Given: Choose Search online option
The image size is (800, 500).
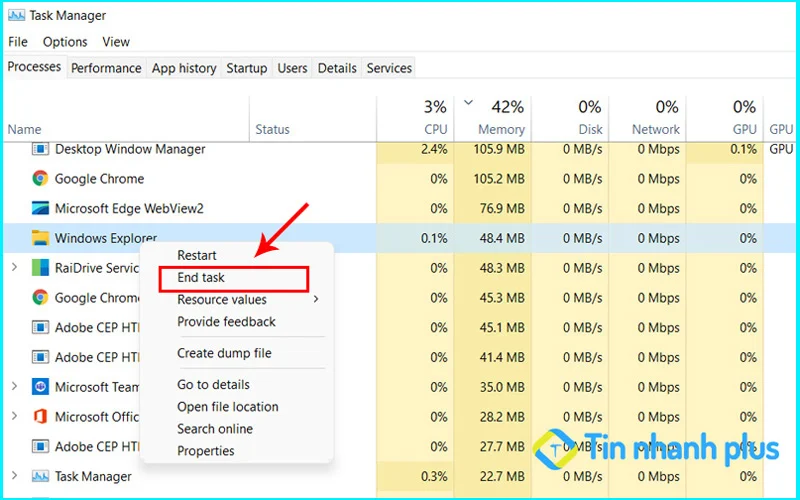Looking at the screenshot, I should 215,429.
